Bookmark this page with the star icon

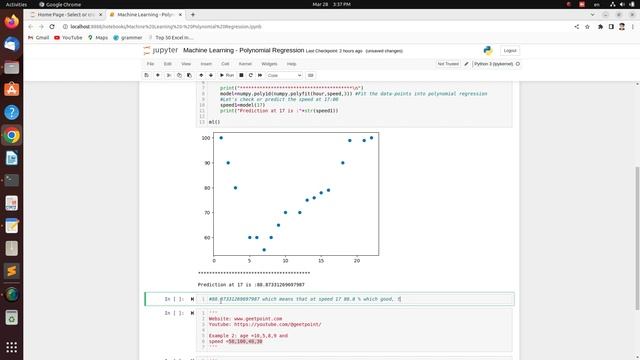tap(587, 27)
